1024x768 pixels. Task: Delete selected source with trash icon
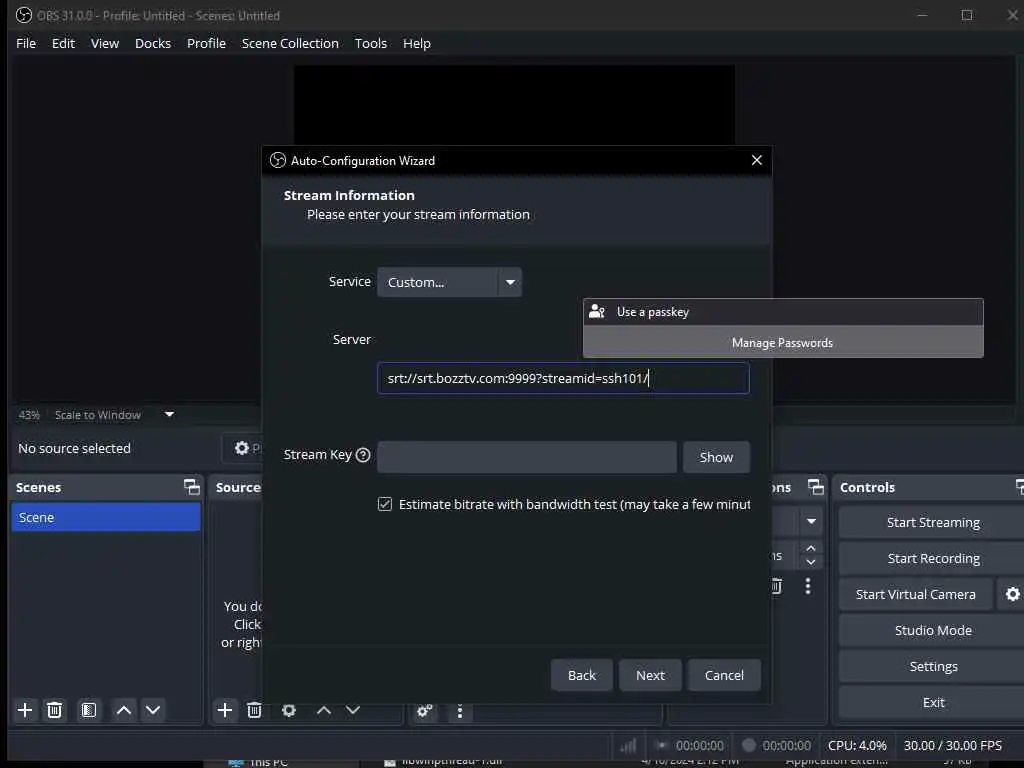pyautogui.click(x=254, y=710)
